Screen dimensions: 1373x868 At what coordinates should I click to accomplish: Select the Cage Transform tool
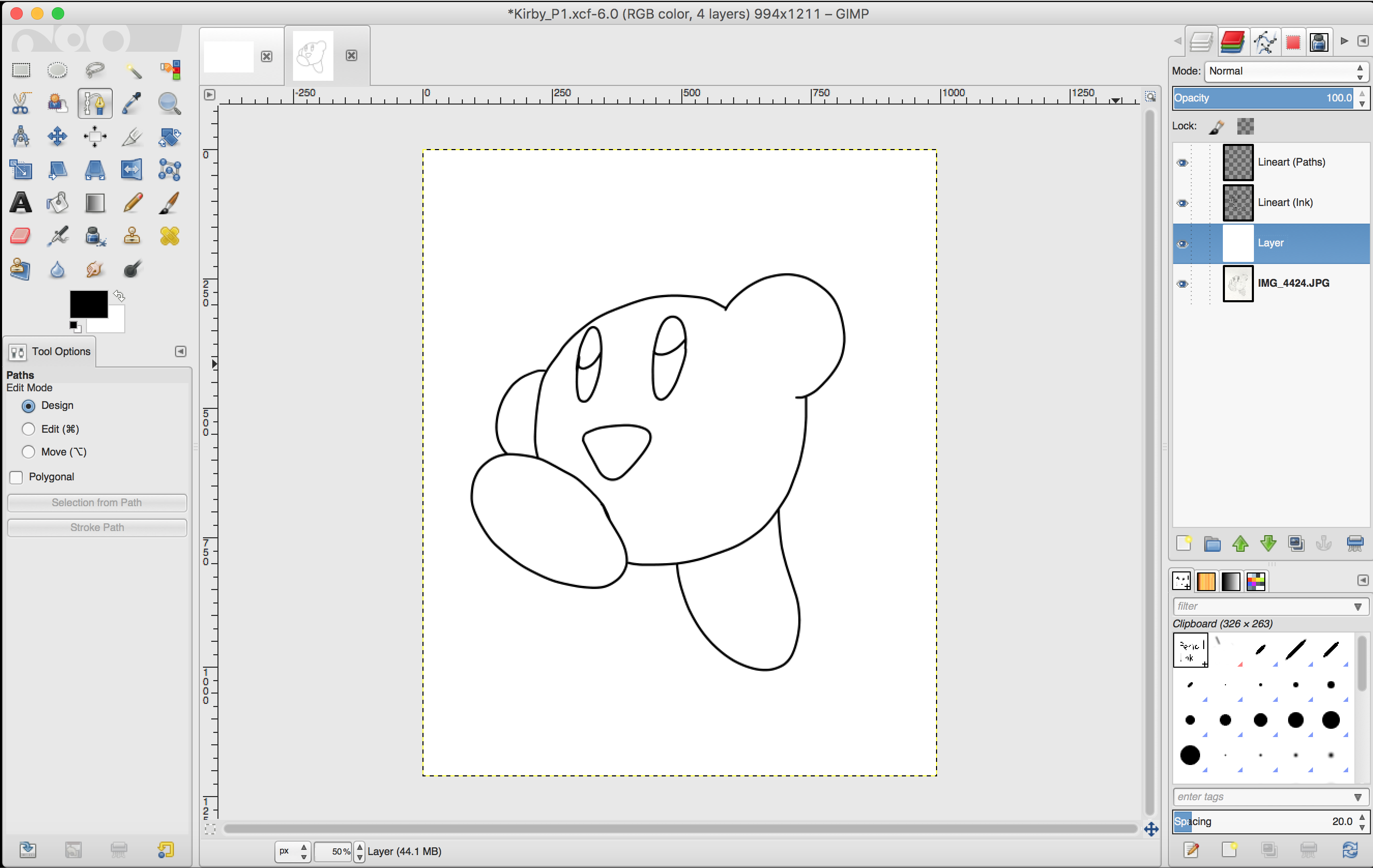(x=169, y=169)
